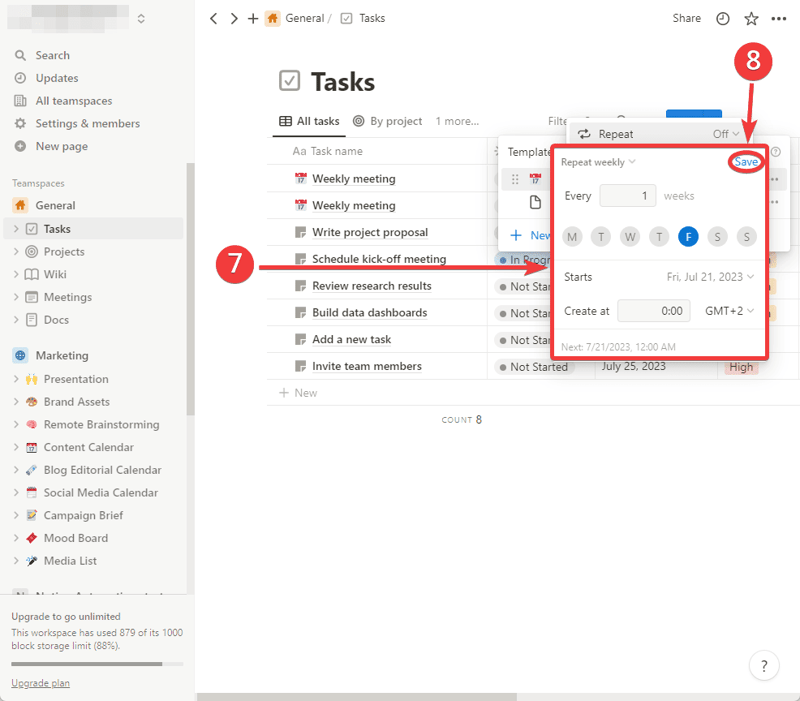800x701 pixels.
Task: Click the Search icon in sidebar
Action: click(x=20, y=55)
